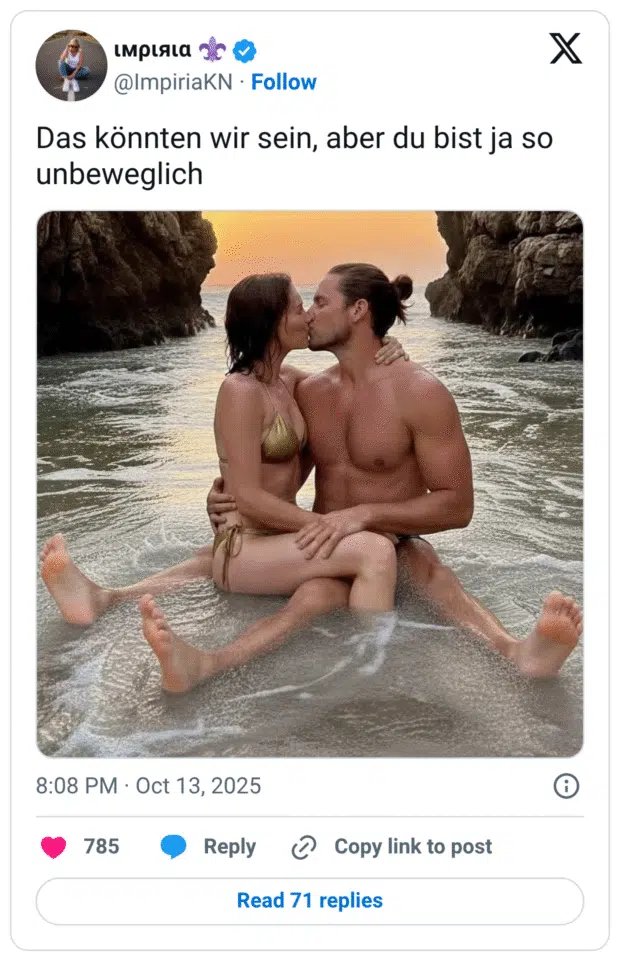Open the post info circle icon
The width and height of the screenshot is (620, 961).
coord(566,786)
